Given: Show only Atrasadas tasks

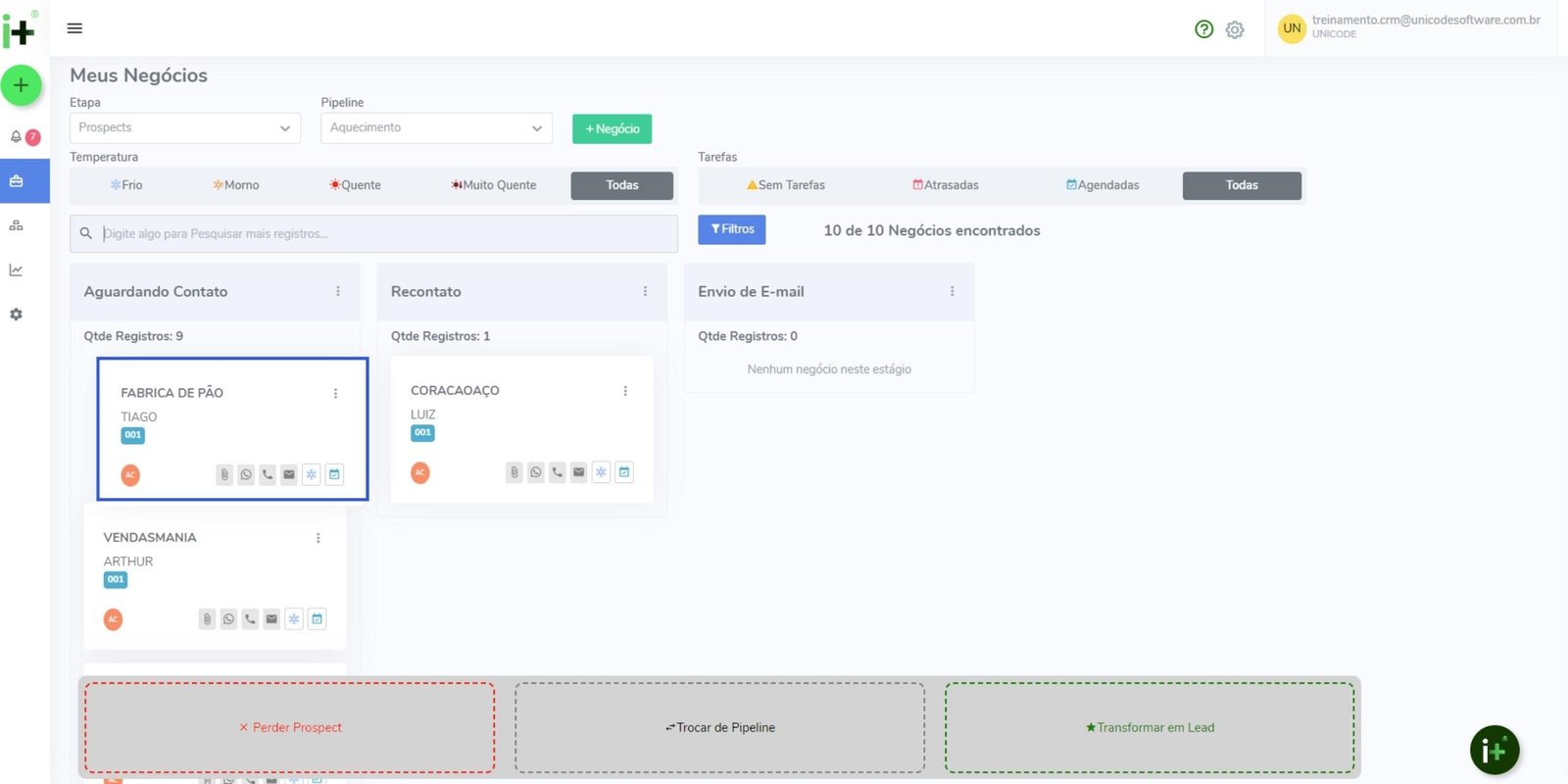Looking at the screenshot, I should (x=946, y=185).
